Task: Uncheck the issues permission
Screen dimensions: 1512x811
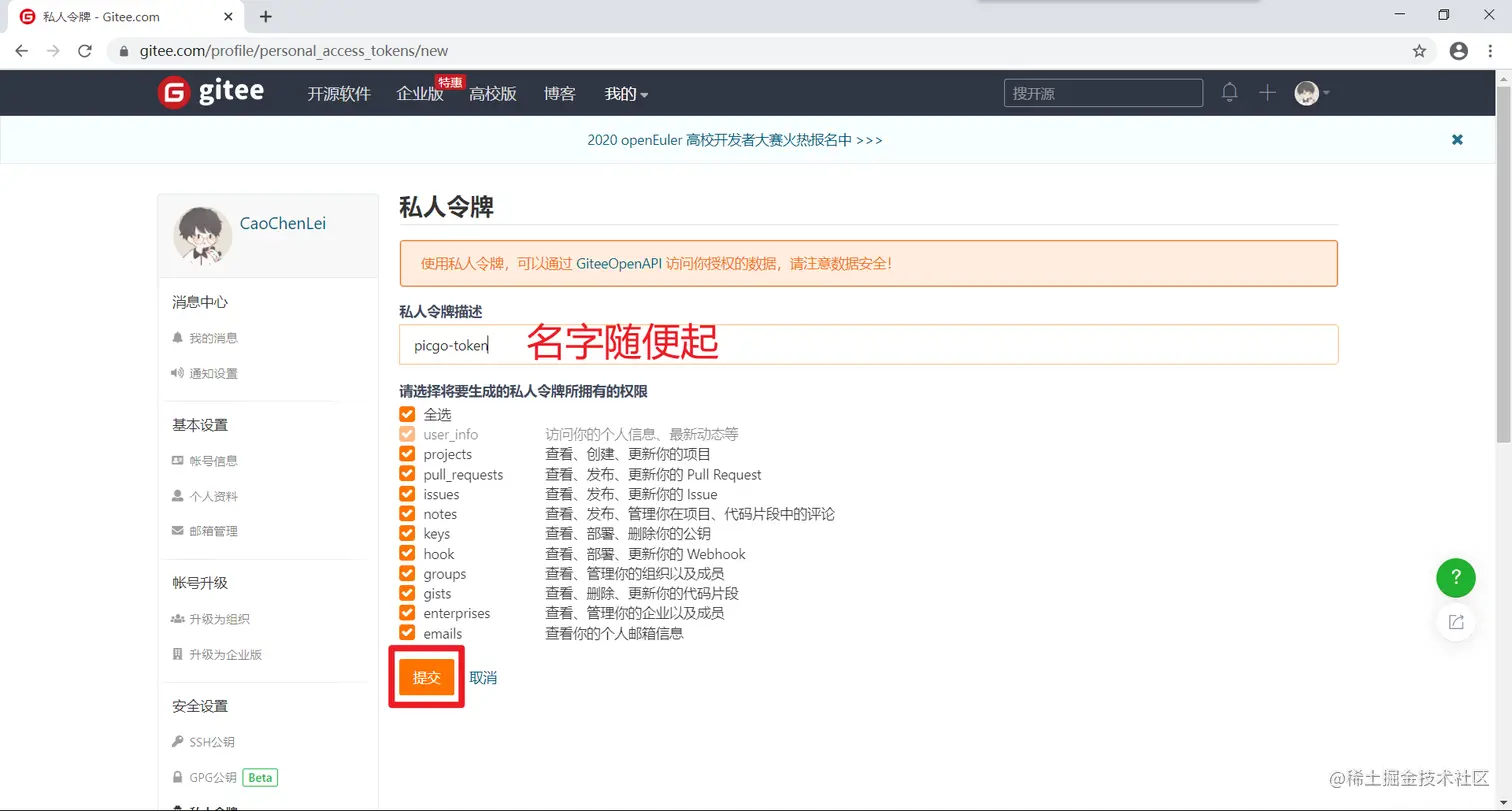Action: tap(407, 494)
